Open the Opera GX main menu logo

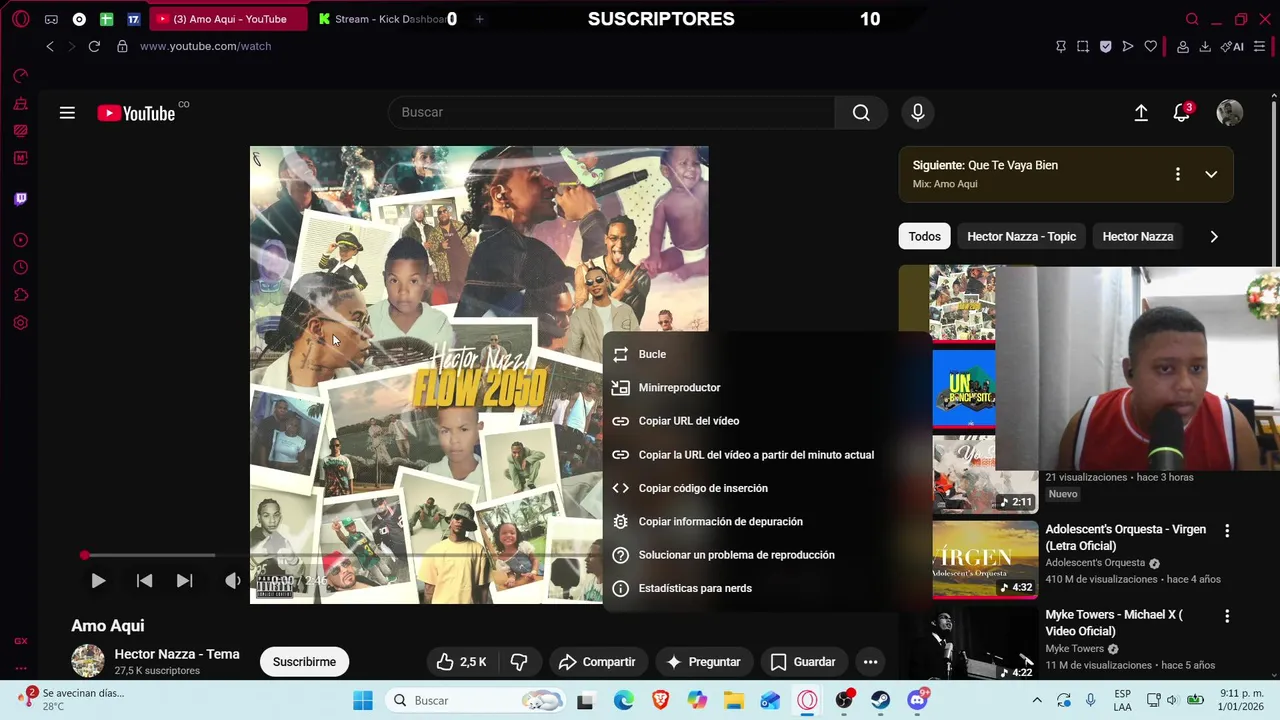[x=21, y=19]
